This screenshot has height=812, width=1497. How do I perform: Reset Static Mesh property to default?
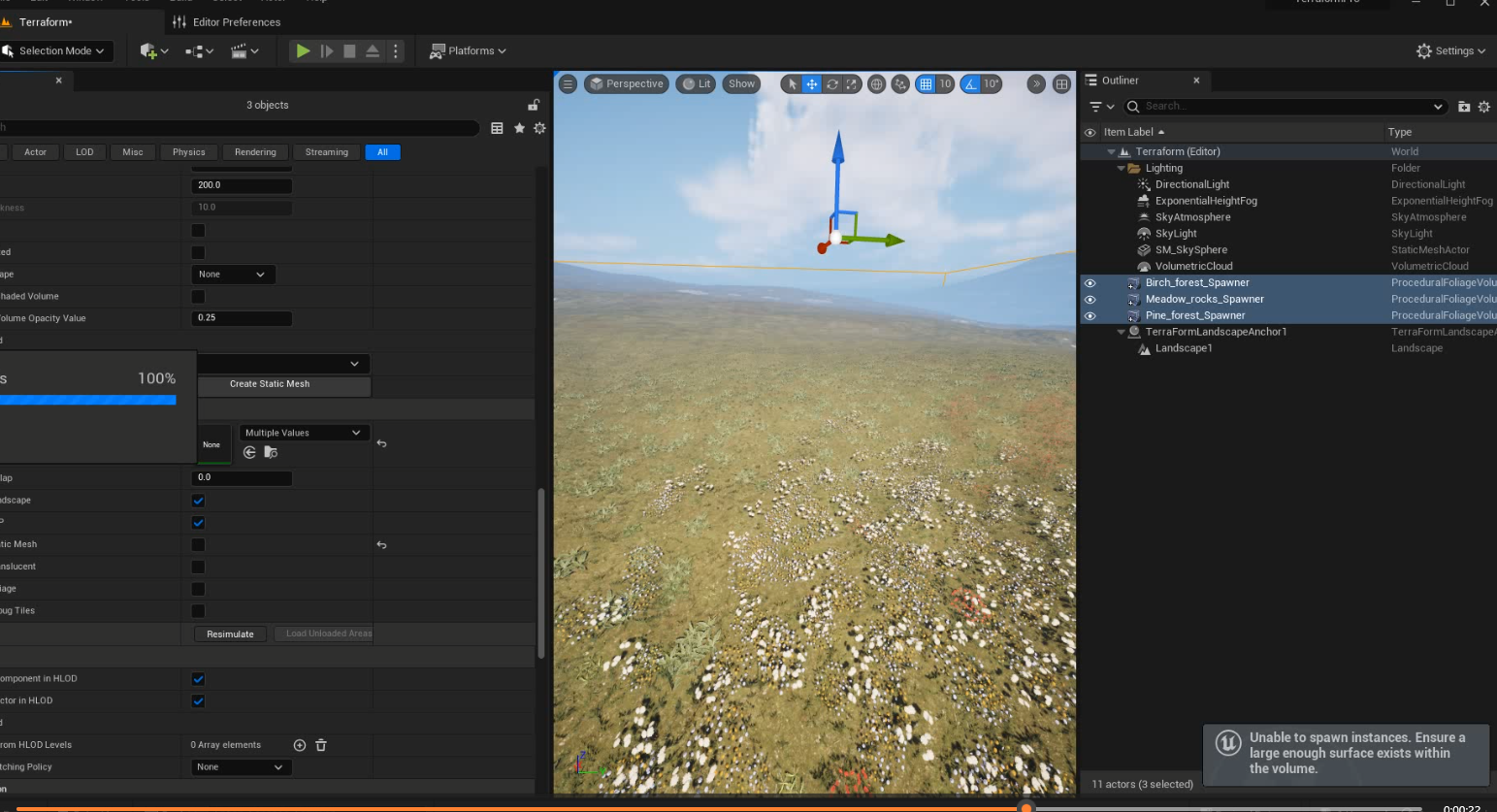[381, 545]
